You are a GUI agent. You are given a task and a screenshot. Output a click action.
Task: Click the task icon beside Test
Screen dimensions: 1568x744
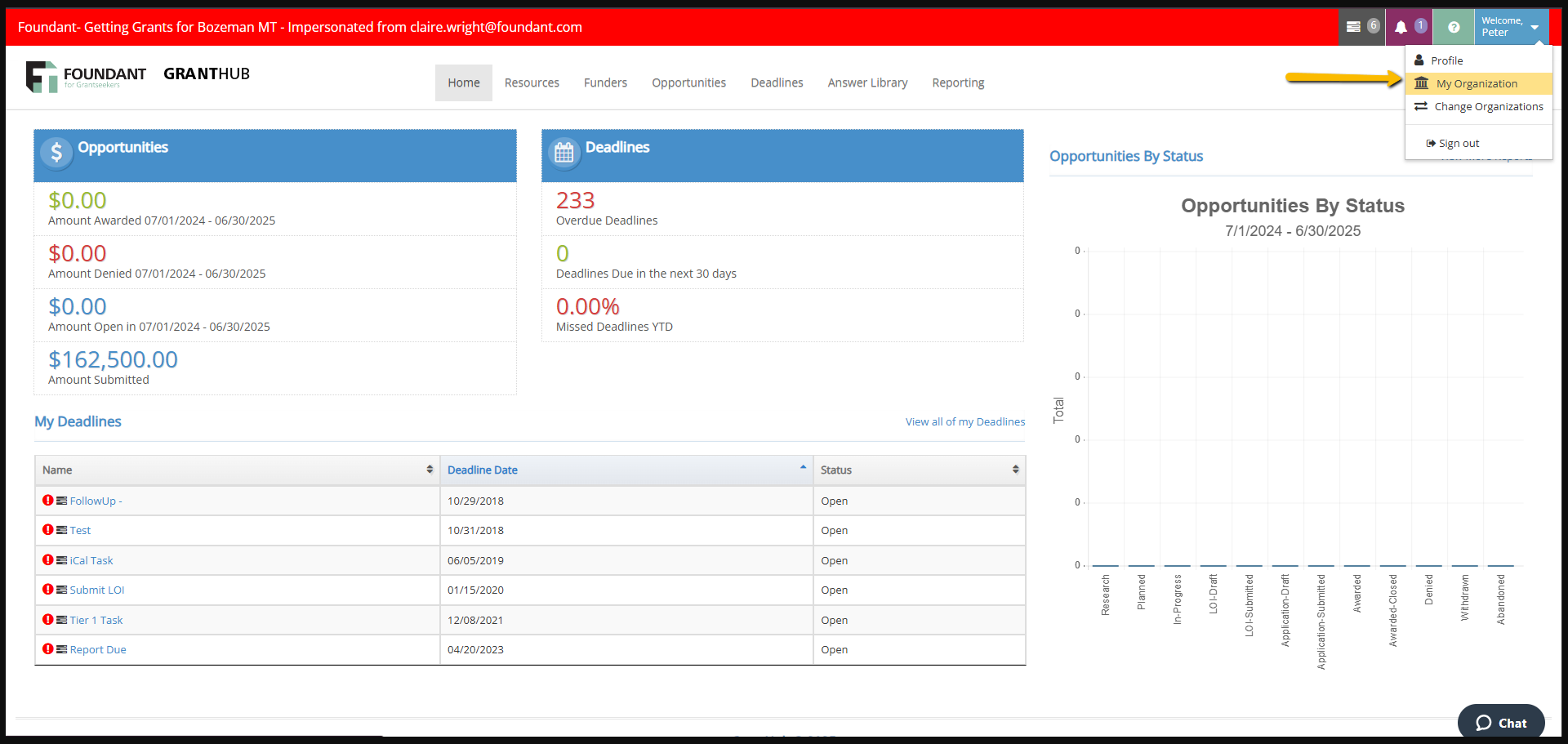pyautogui.click(x=61, y=530)
